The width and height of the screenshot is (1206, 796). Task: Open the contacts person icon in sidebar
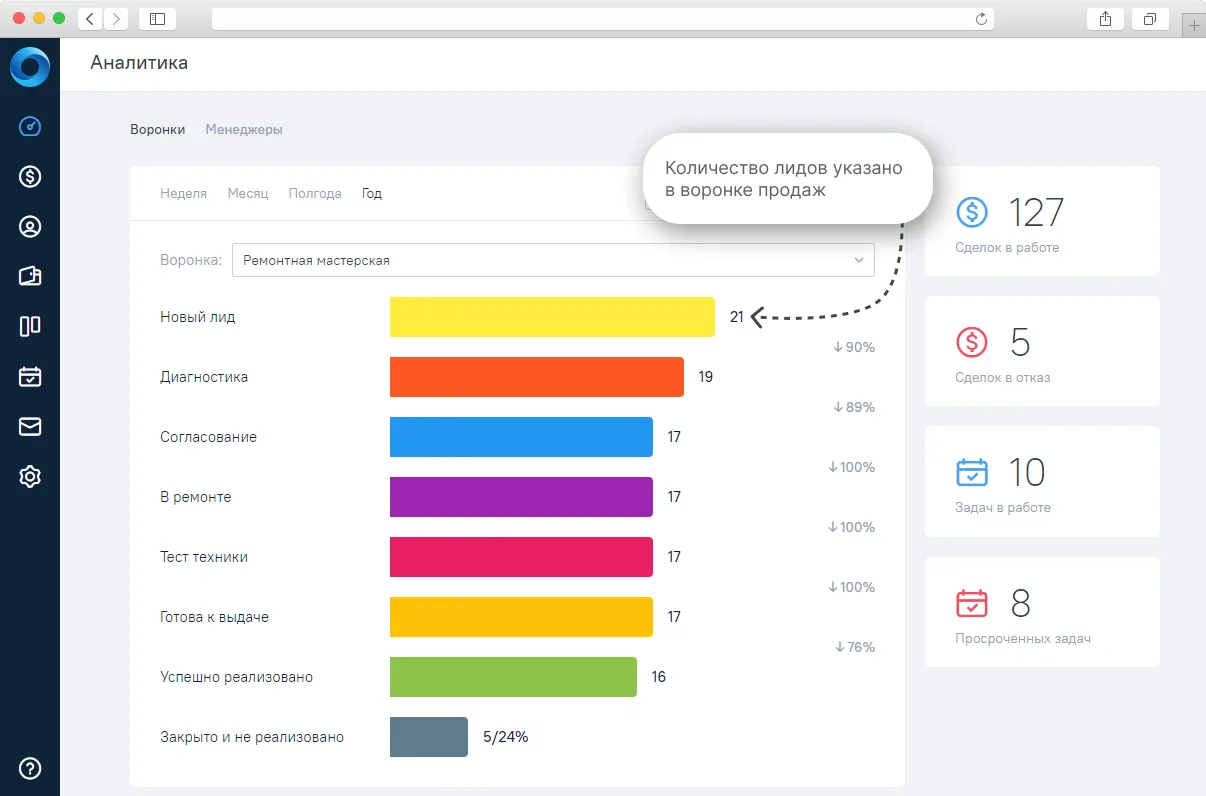(x=30, y=227)
